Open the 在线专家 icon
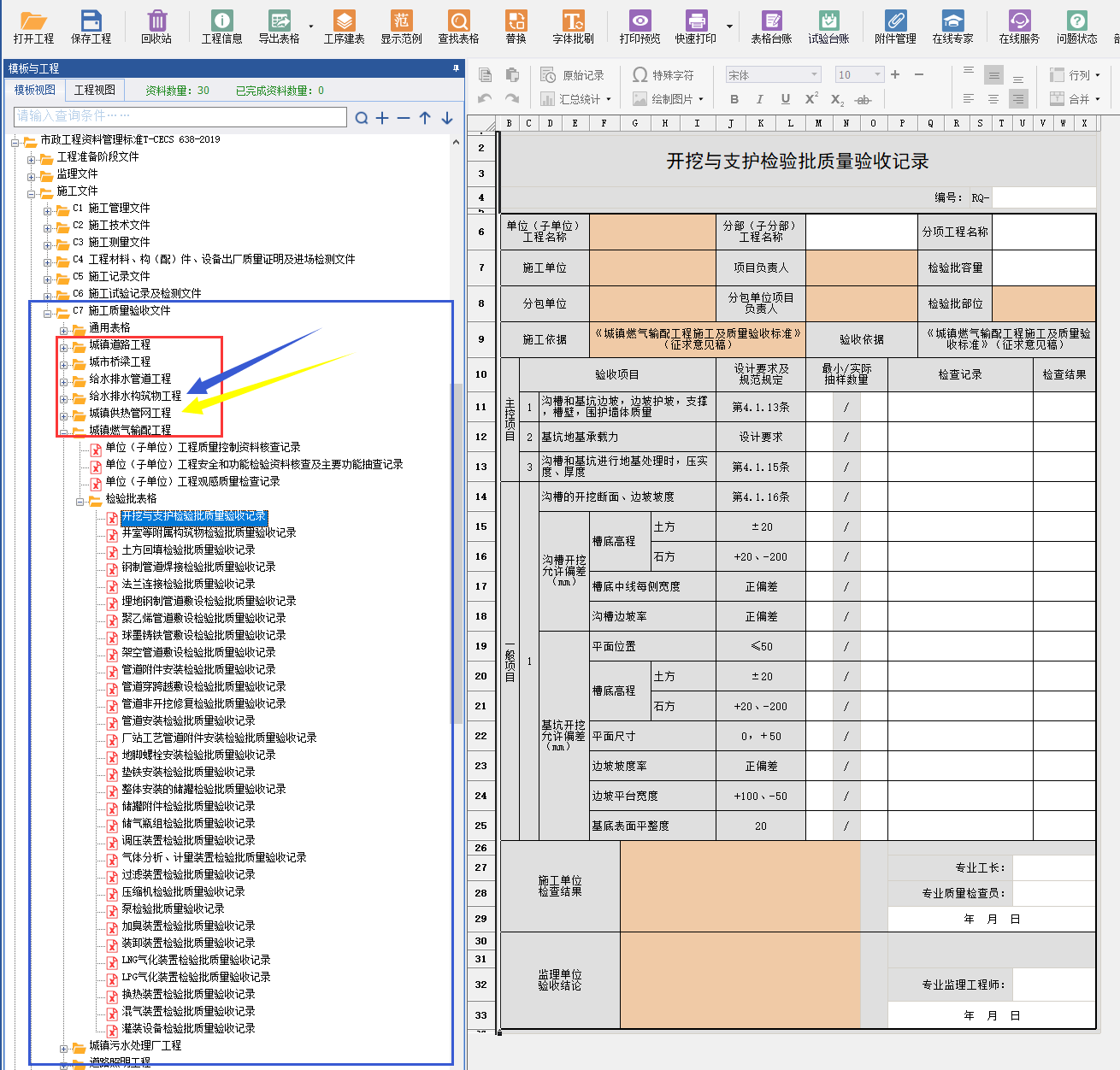This screenshot has height=1070, width=1120. click(x=952, y=26)
